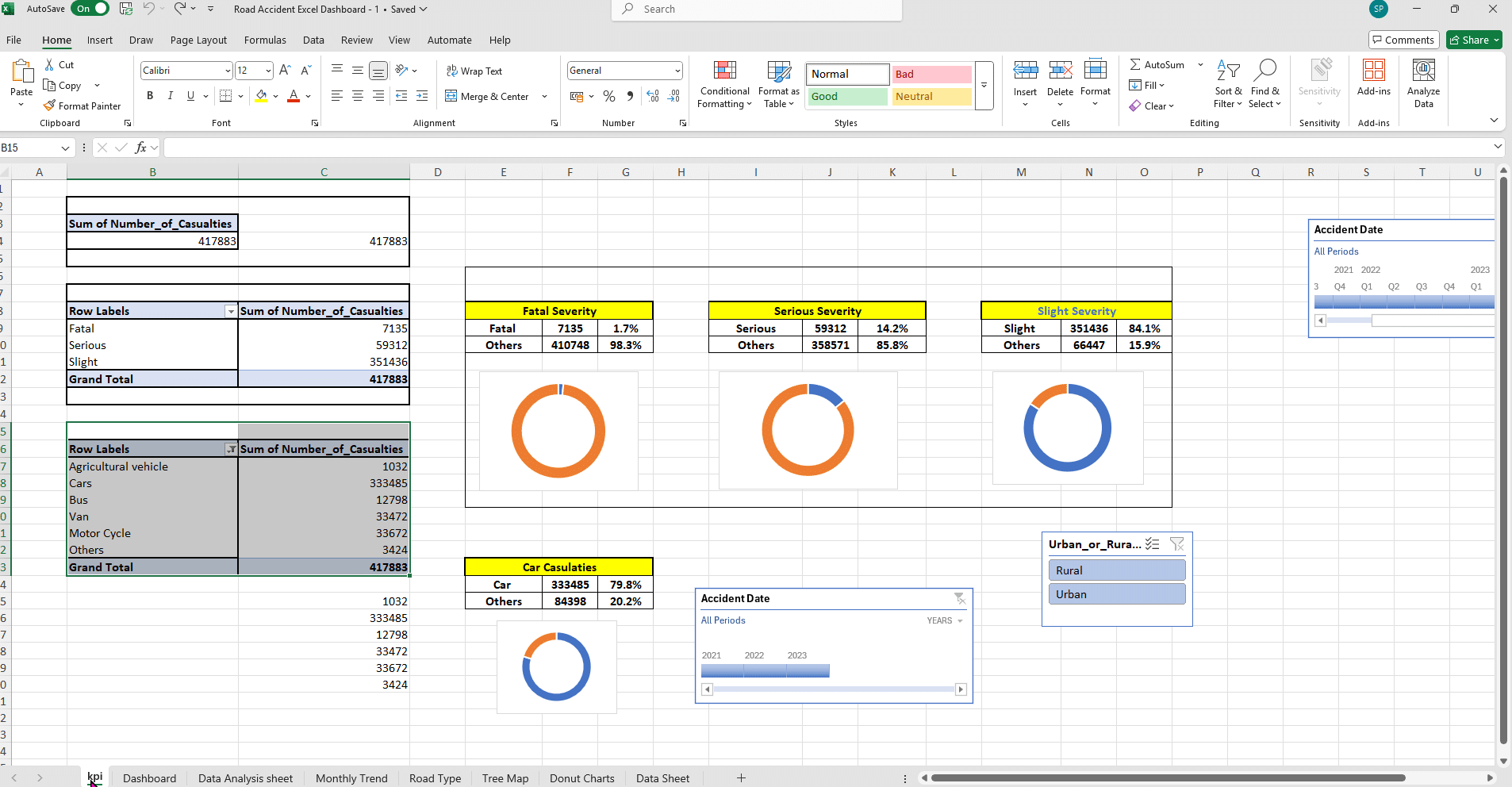Viewport: 1512px width, 787px height.
Task: Click the Save icon in title bar
Action: click(x=126, y=9)
